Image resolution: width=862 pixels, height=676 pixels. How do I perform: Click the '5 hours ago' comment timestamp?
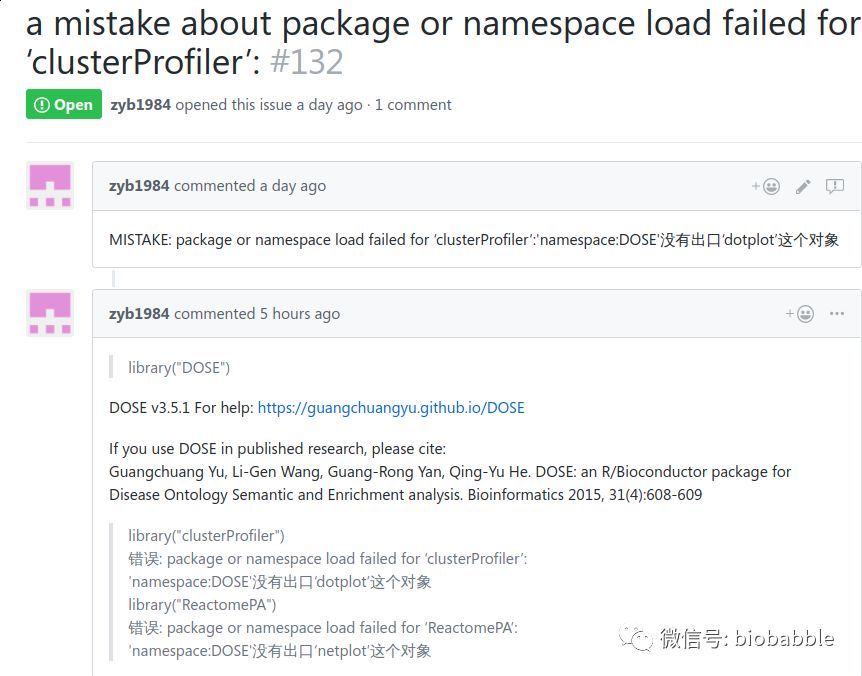click(x=300, y=314)
